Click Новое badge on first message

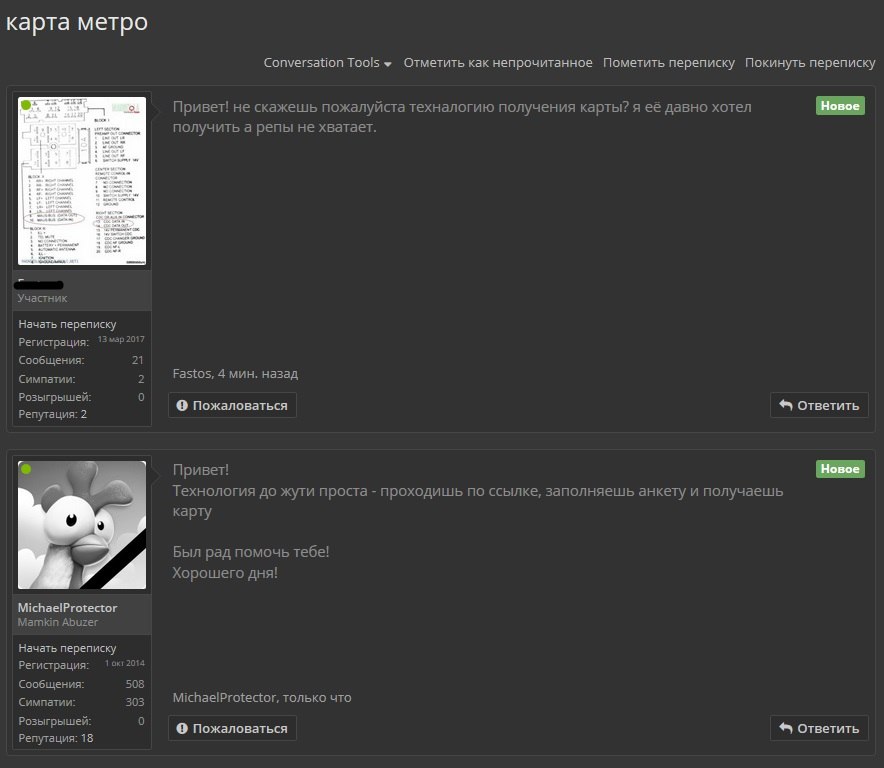pyautogui.click(x=840, y=106)
